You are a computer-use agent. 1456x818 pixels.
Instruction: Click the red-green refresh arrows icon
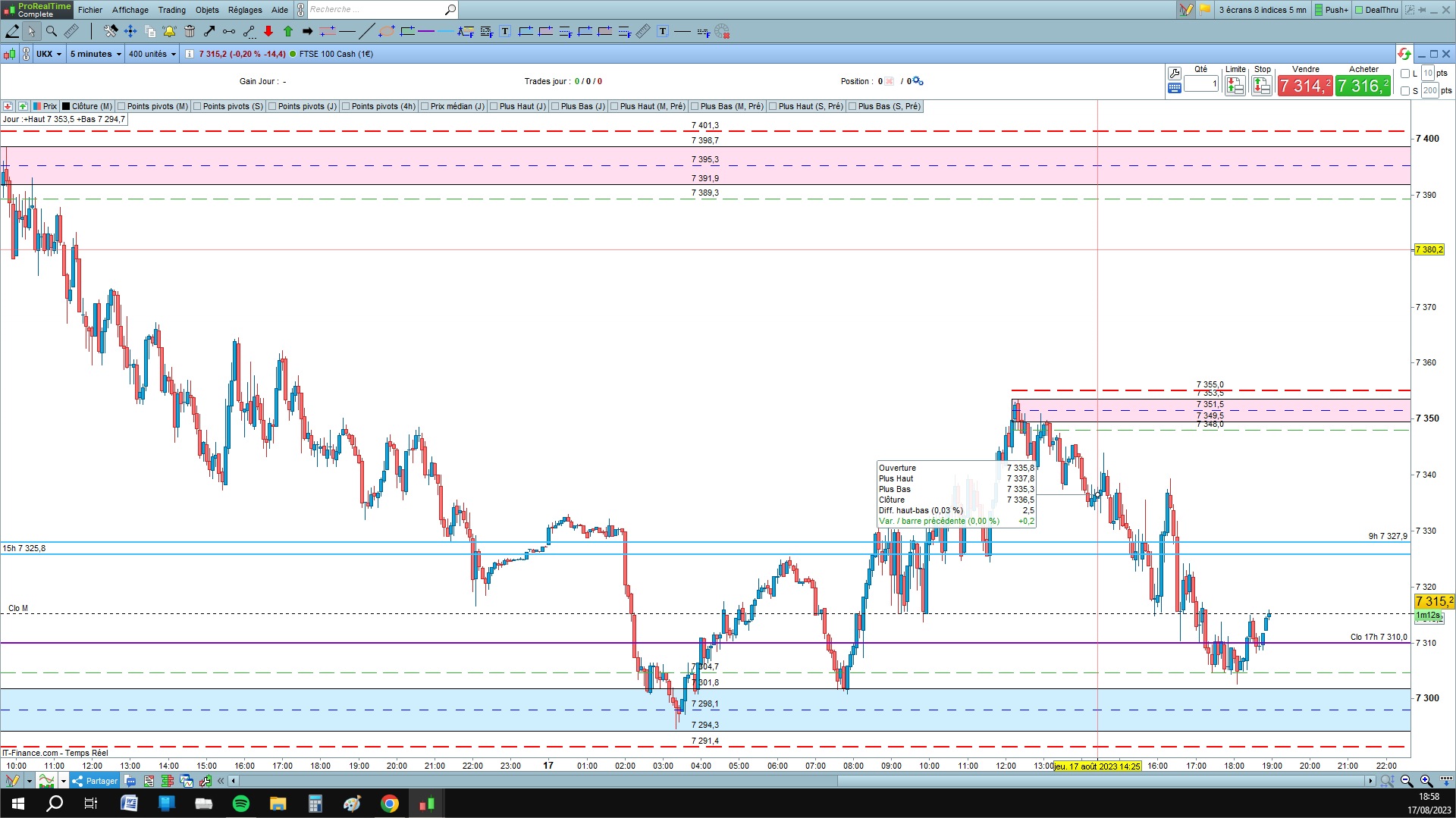[x=1404, y=54]
